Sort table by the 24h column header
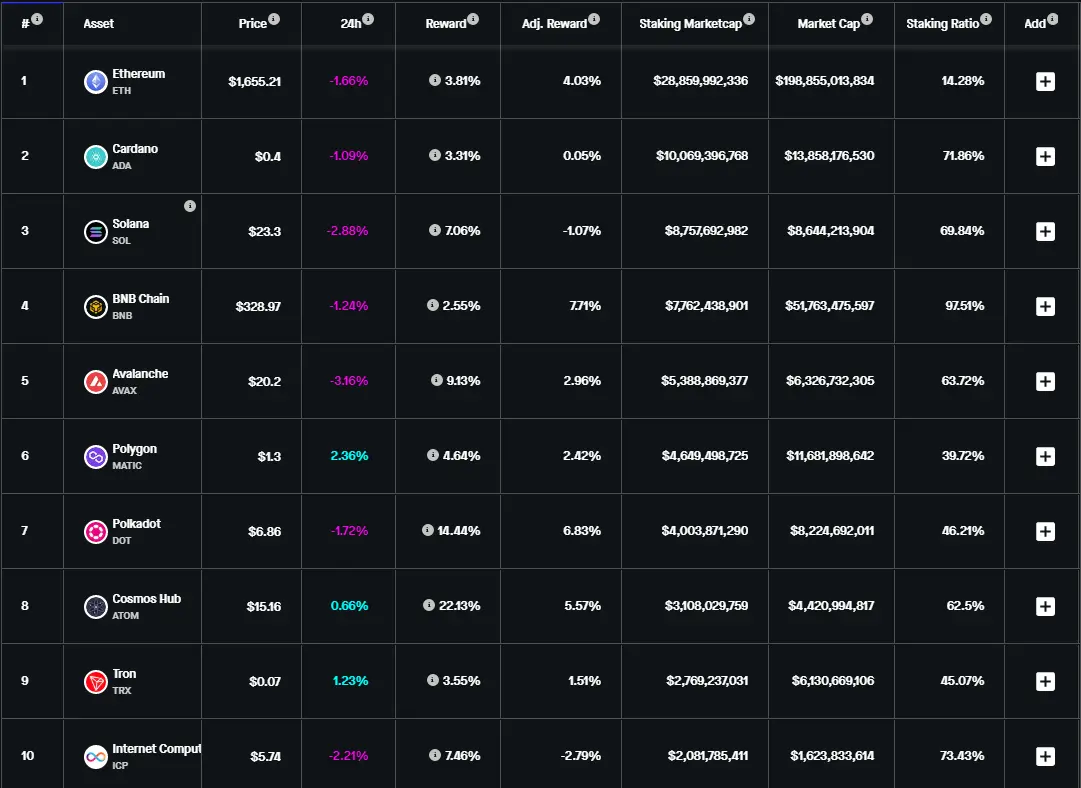This screenshot has width=1081, height=788. click(x=350, y=23)
